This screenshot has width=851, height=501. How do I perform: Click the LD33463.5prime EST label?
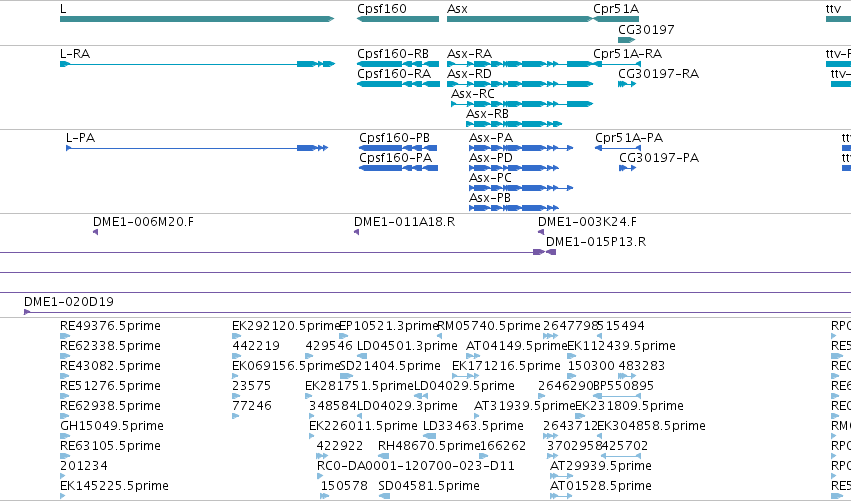(x=473, y=426)
